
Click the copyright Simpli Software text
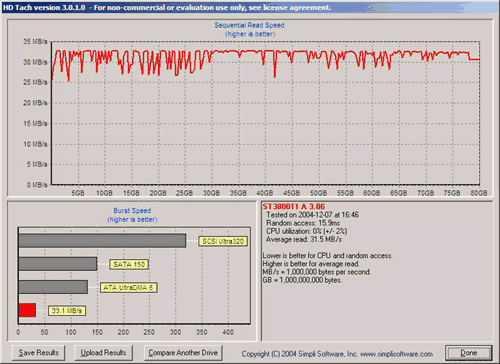click(x=337, y=354)
